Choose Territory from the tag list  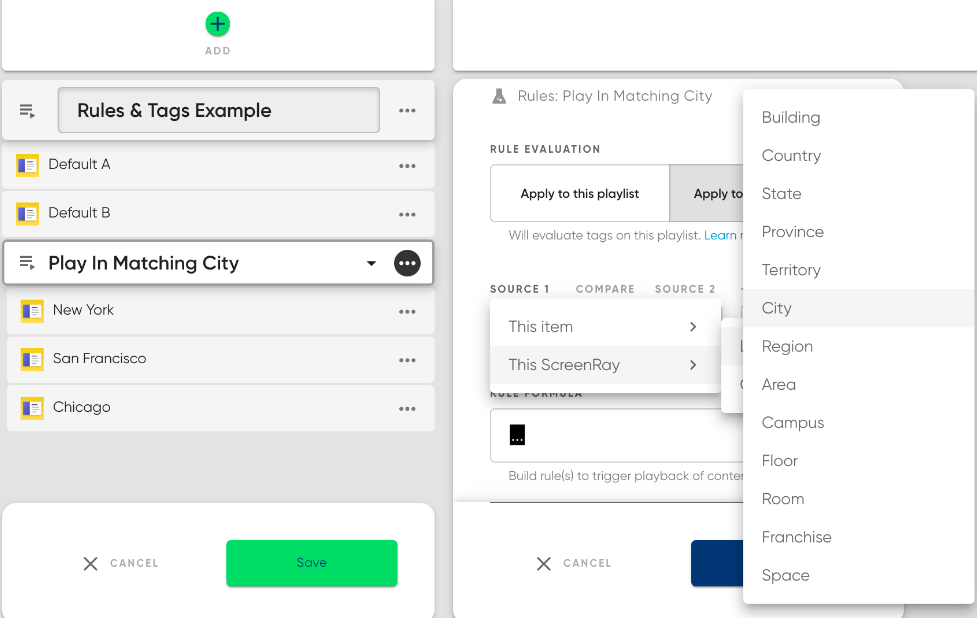pos(859,270)
